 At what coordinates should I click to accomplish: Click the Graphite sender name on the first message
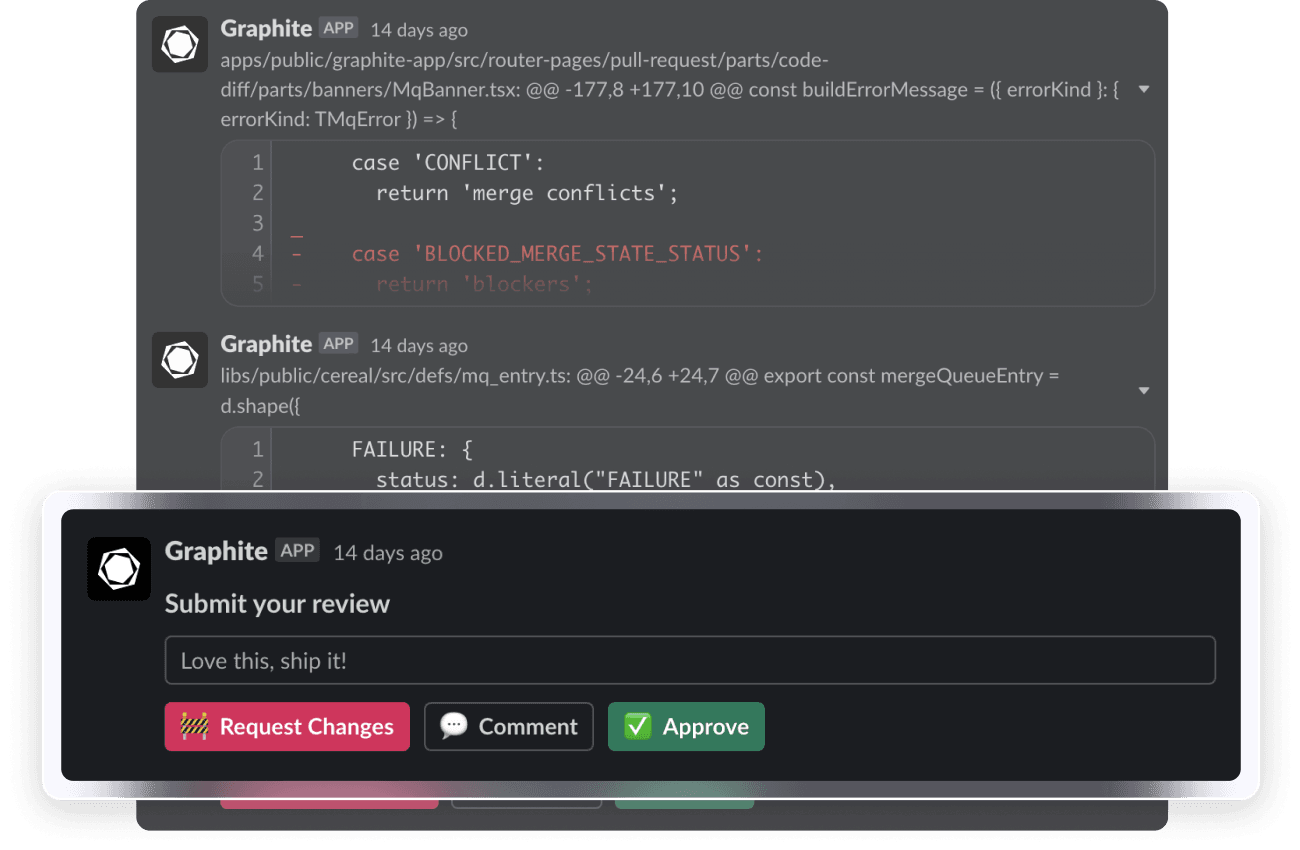pyautogui.click(x=267, y=28)
